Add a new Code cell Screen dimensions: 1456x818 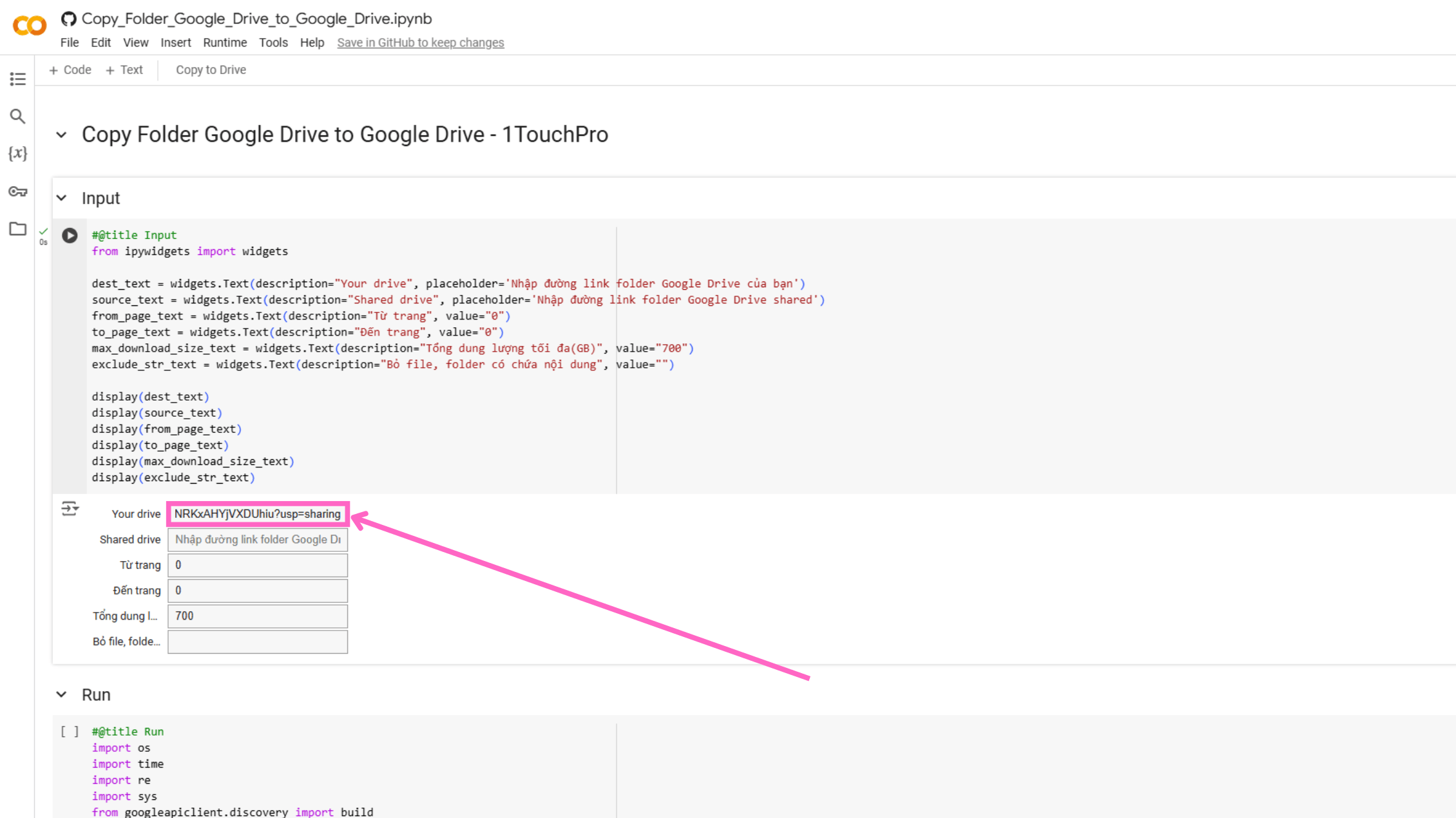click(x=70, y=70)
